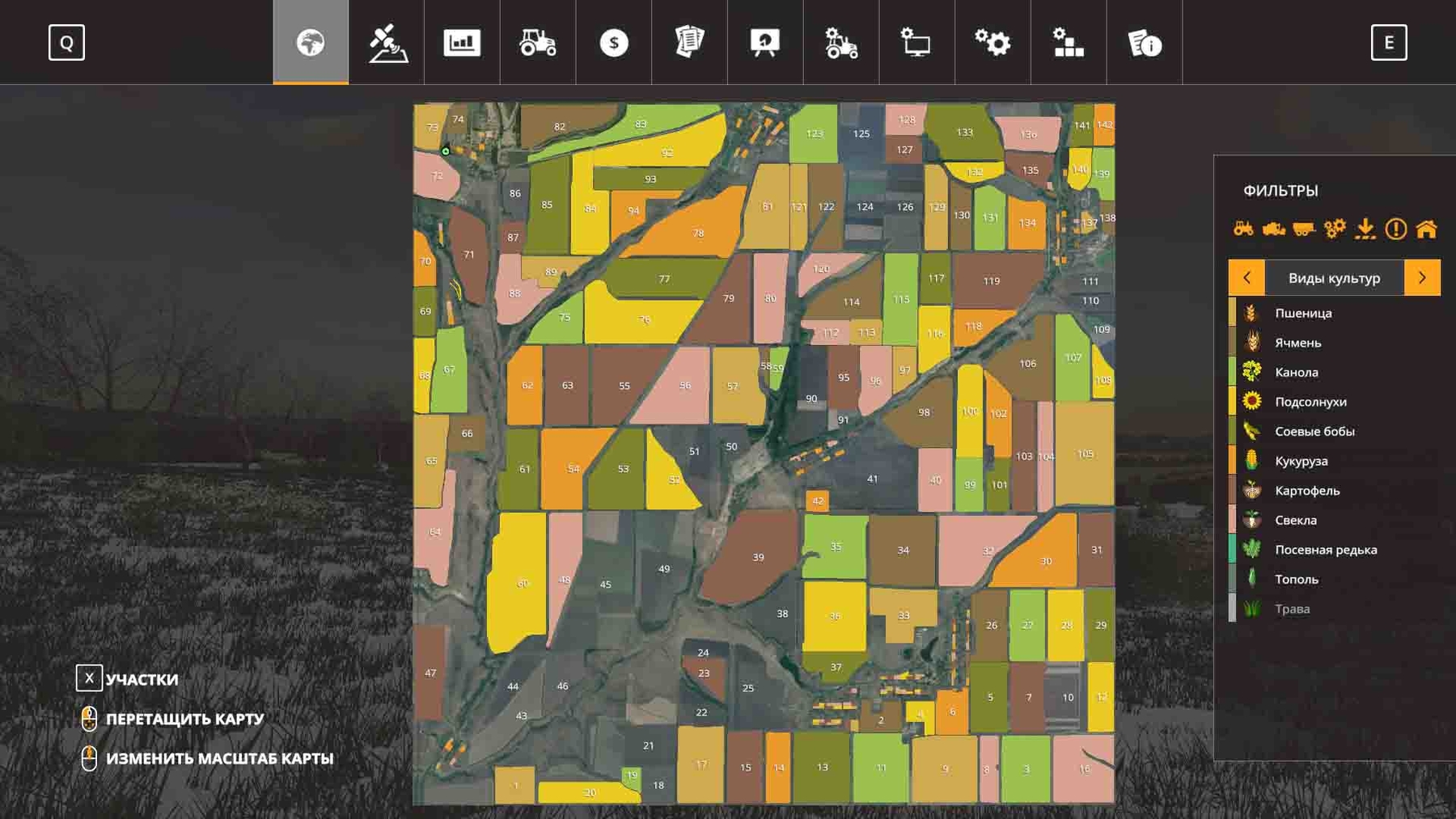The image size is (1456, 819).
Task: Open the monitor with gear display settings
Action: (916, 43)
